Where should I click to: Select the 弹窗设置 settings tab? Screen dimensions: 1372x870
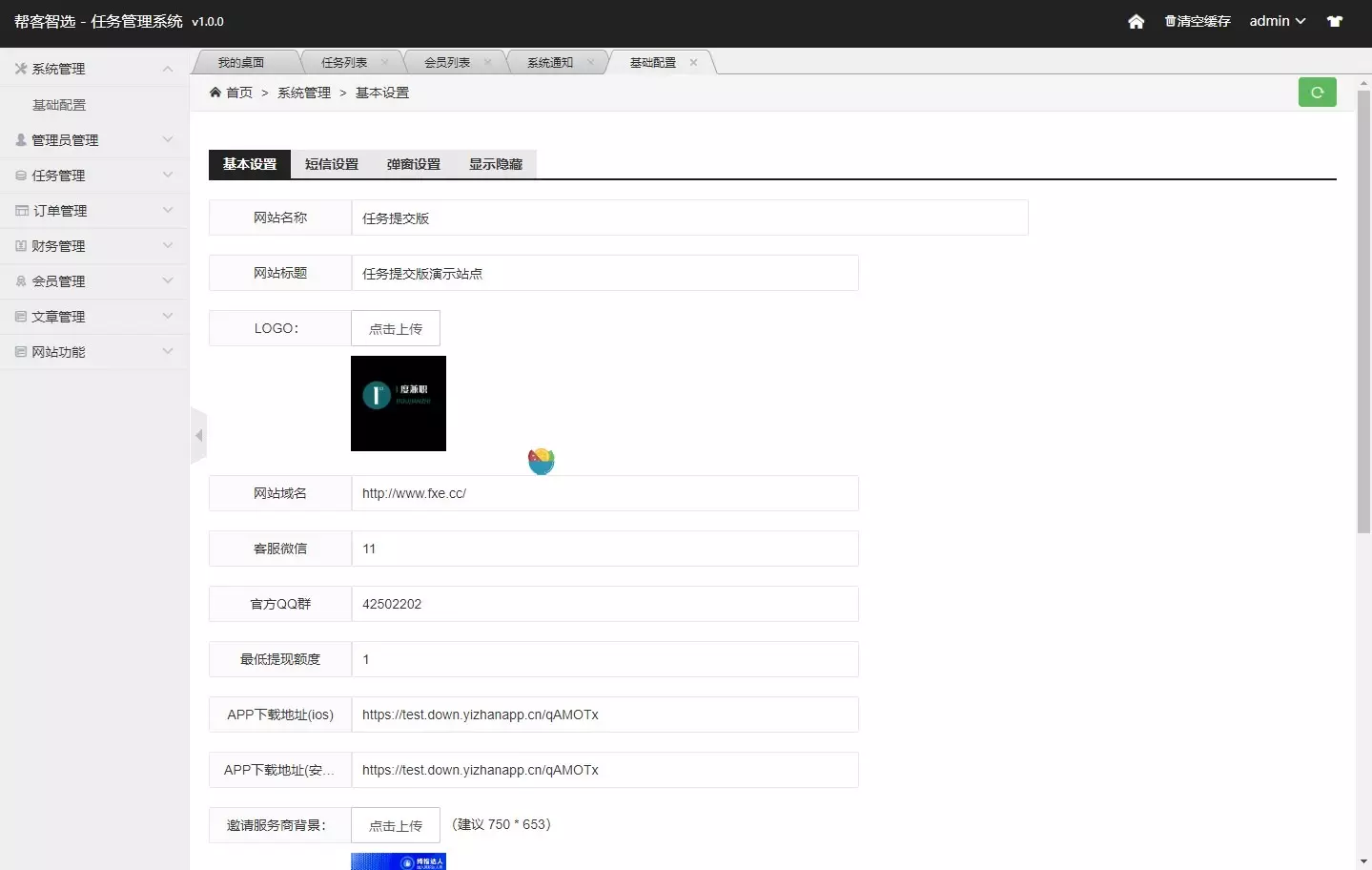(414, 164)
